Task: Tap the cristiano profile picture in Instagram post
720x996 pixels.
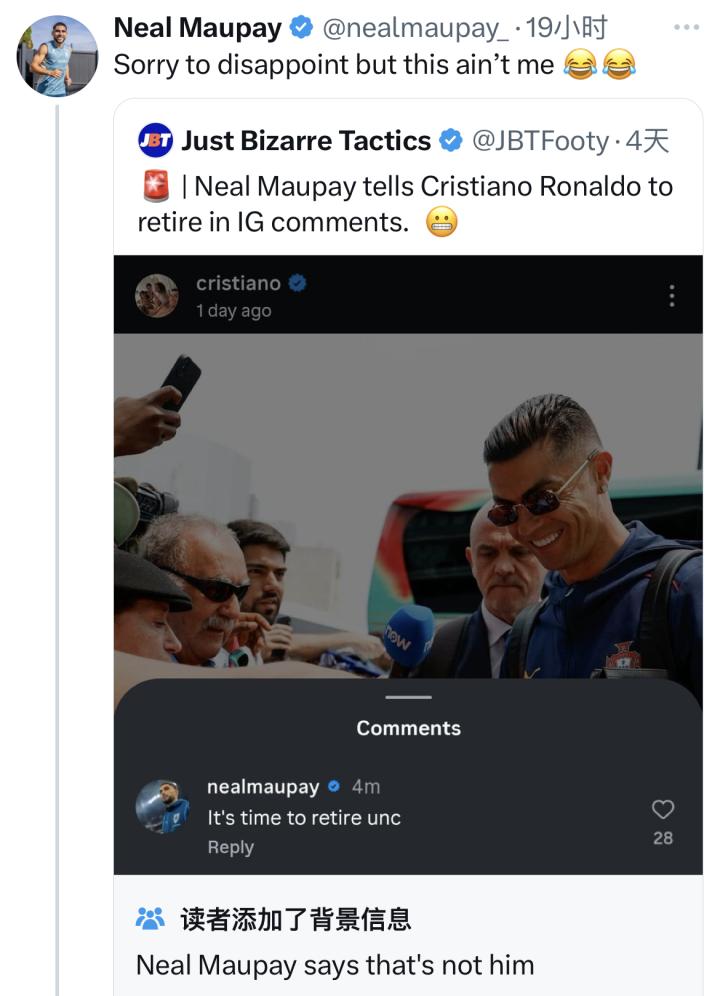Action: [x=157, y=296]
